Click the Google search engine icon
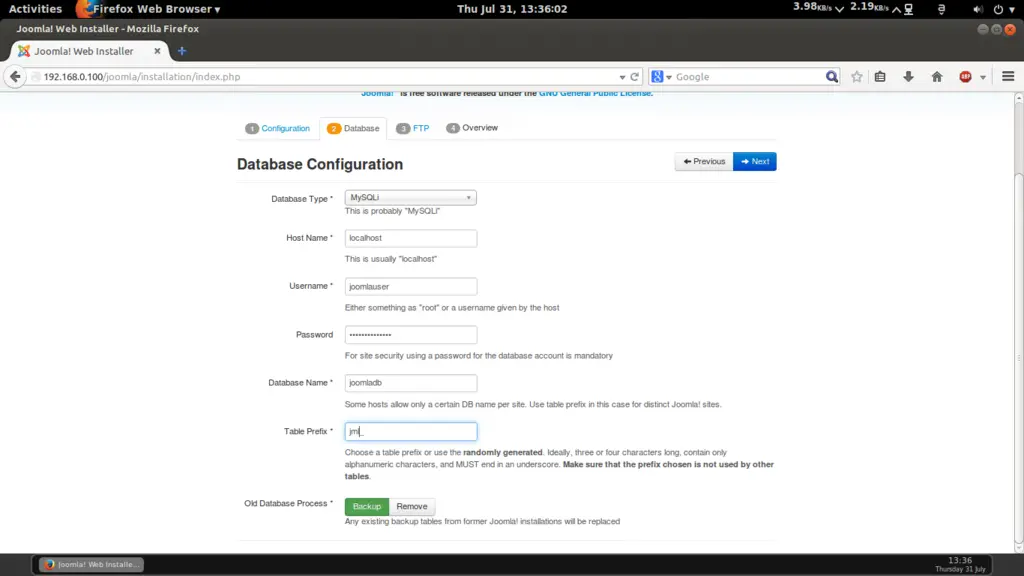 pos(658,76)
